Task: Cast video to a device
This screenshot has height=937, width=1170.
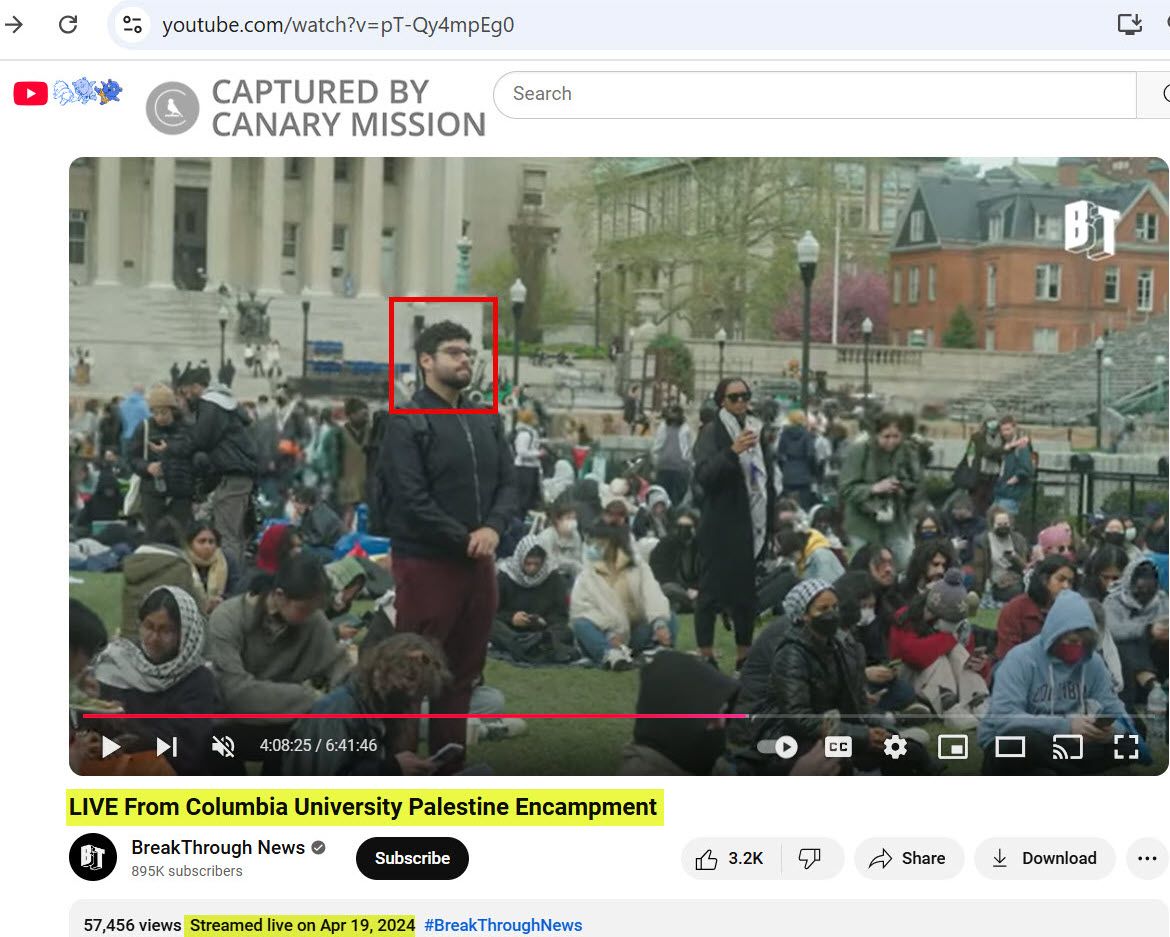Action: [1068, 746]
